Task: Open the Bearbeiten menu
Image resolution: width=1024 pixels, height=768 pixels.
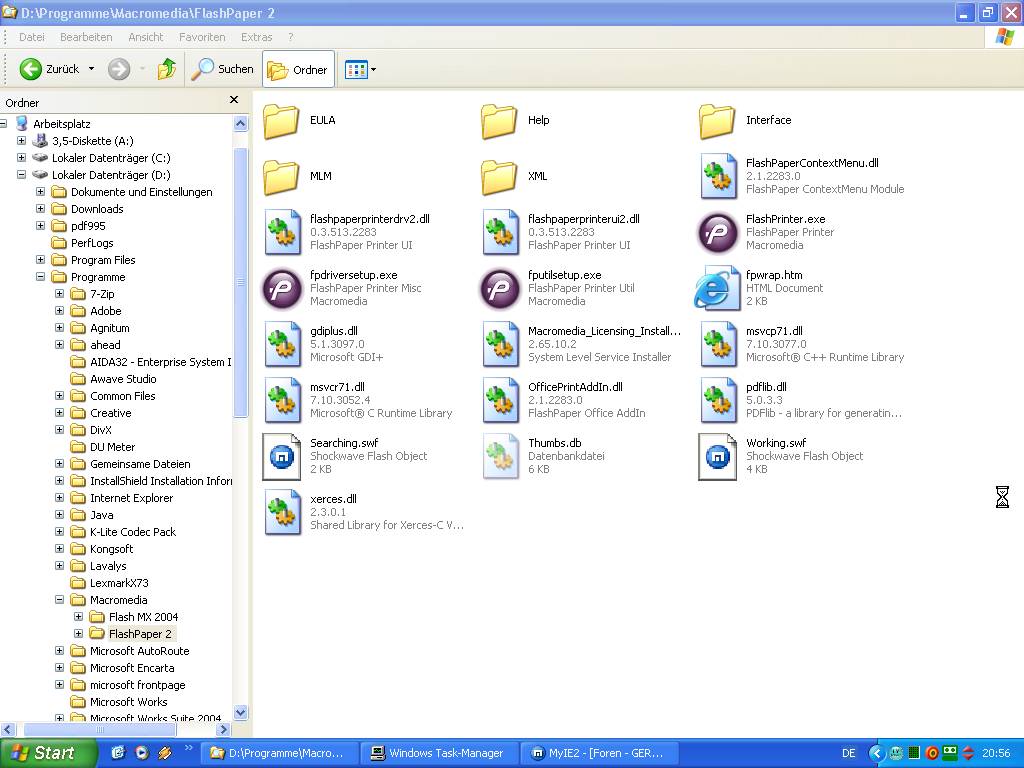Action: coord(86,37)
